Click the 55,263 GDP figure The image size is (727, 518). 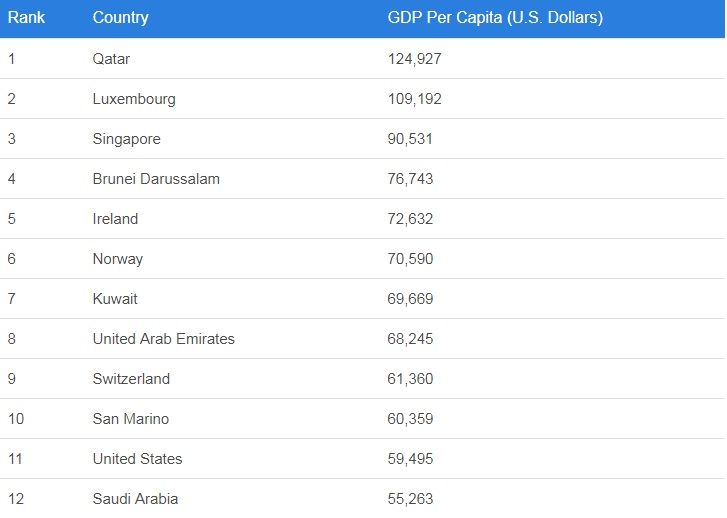(x=410, y=498)
